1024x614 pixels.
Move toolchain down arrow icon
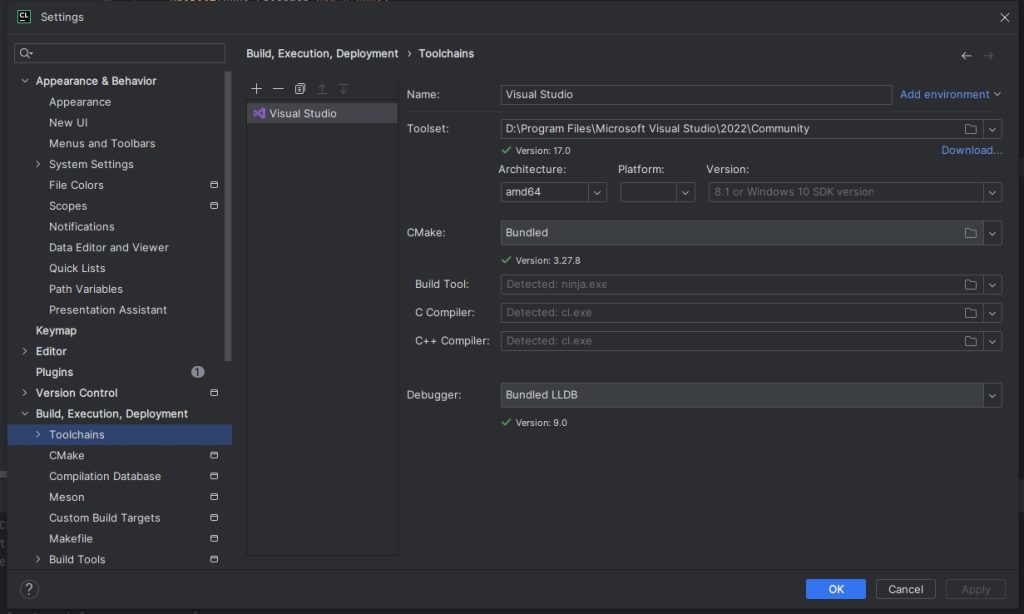coord(343,88)
